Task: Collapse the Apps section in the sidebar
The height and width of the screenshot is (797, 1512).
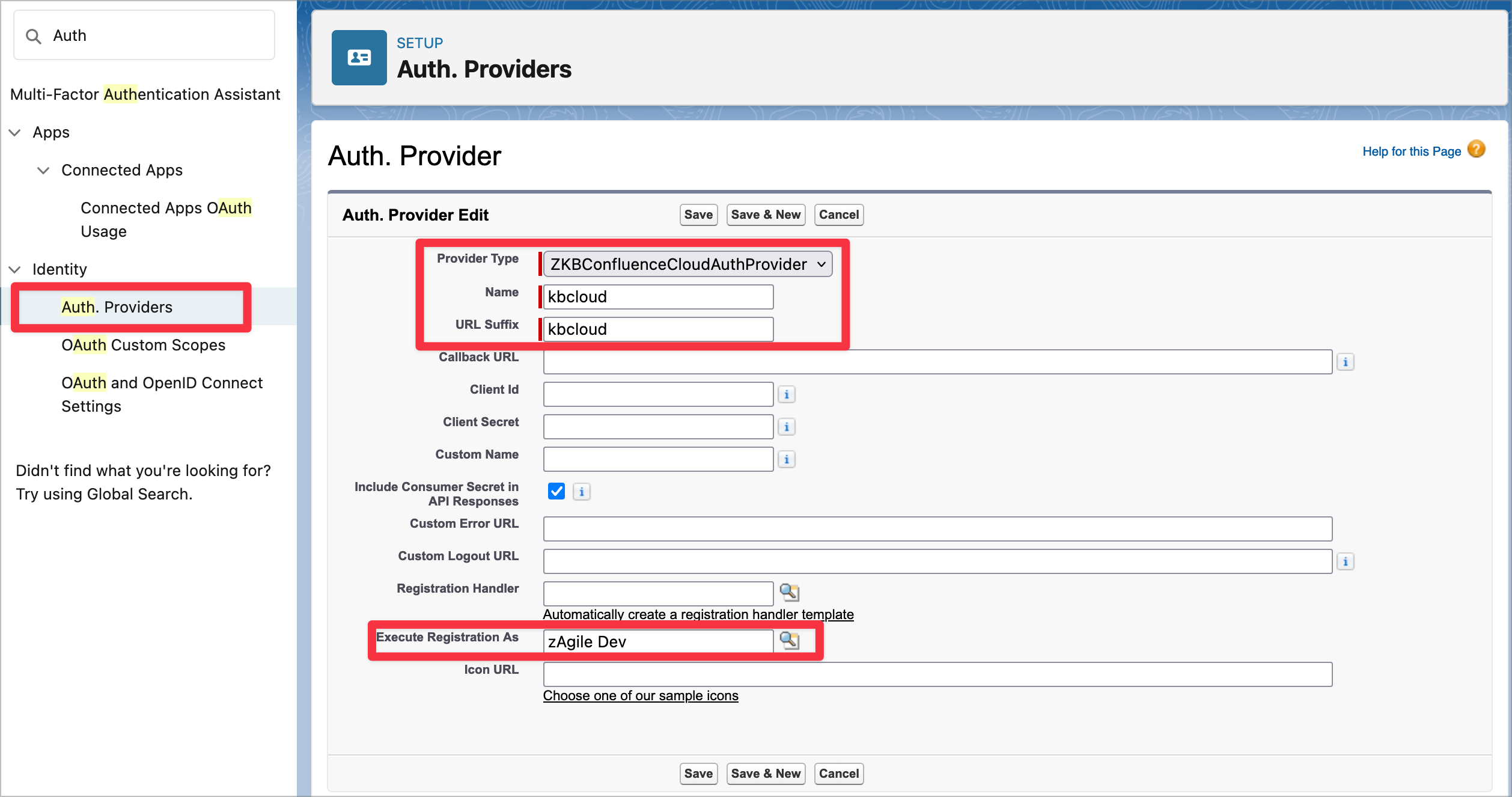Action: (x=15, y=132)
